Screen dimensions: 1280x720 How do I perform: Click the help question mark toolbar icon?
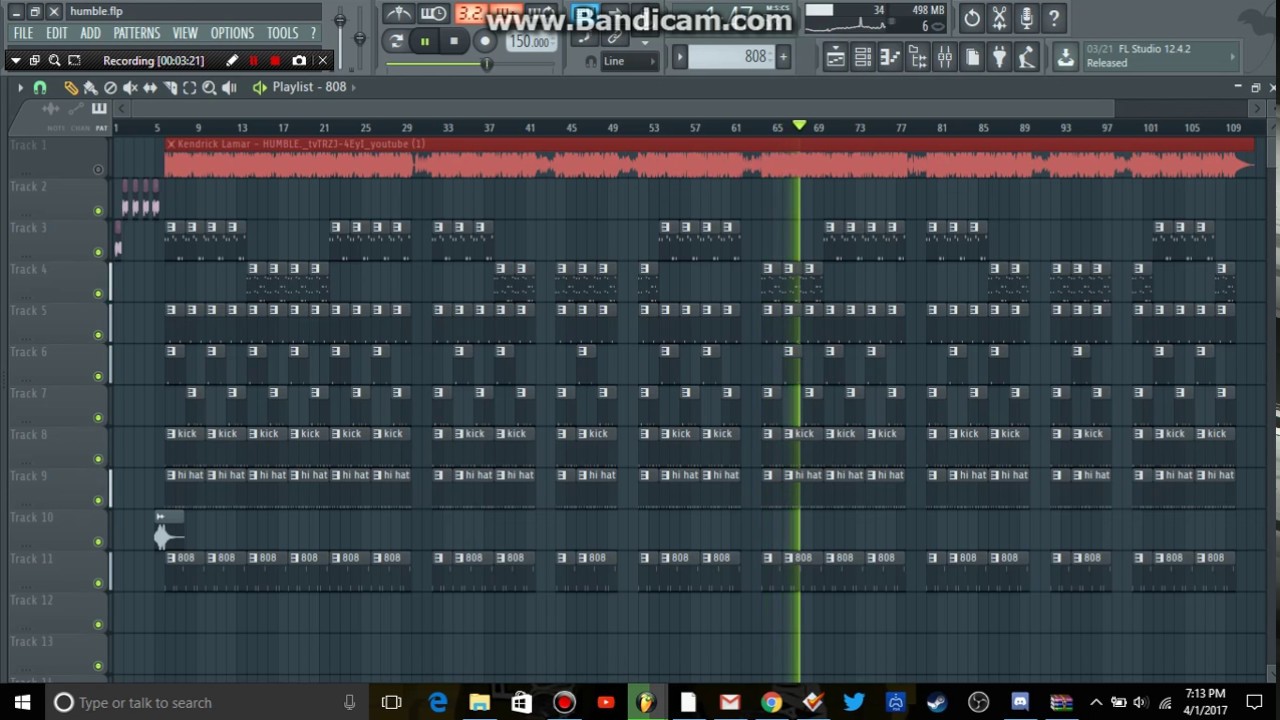[x=1053, y=18]
